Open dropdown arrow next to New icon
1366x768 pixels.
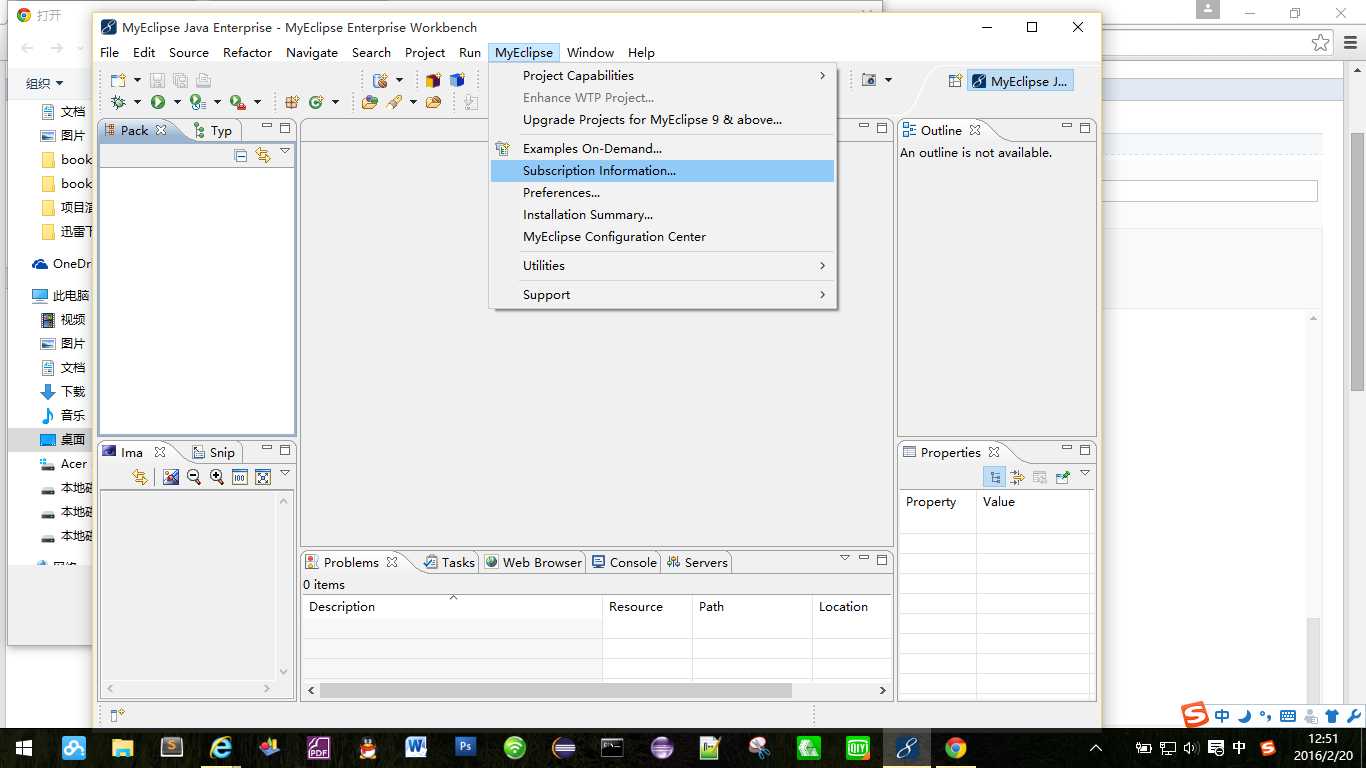137,81
